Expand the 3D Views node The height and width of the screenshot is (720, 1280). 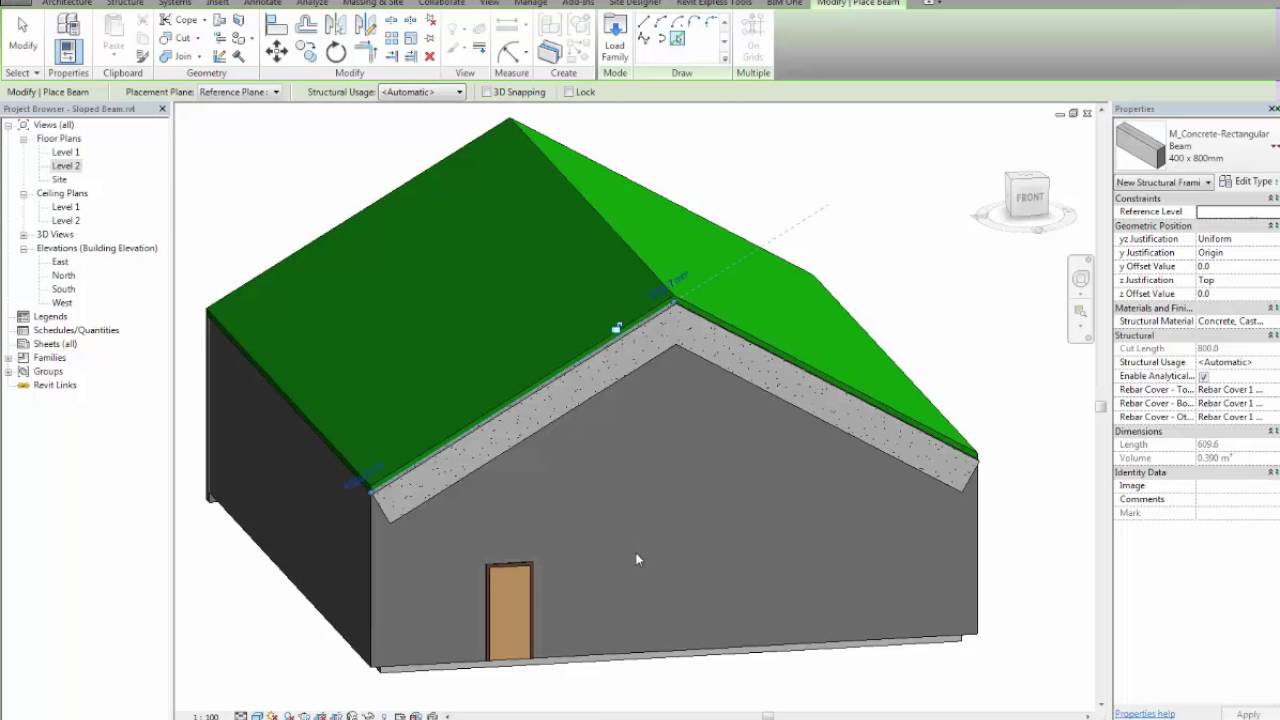[x=24, y=235]
